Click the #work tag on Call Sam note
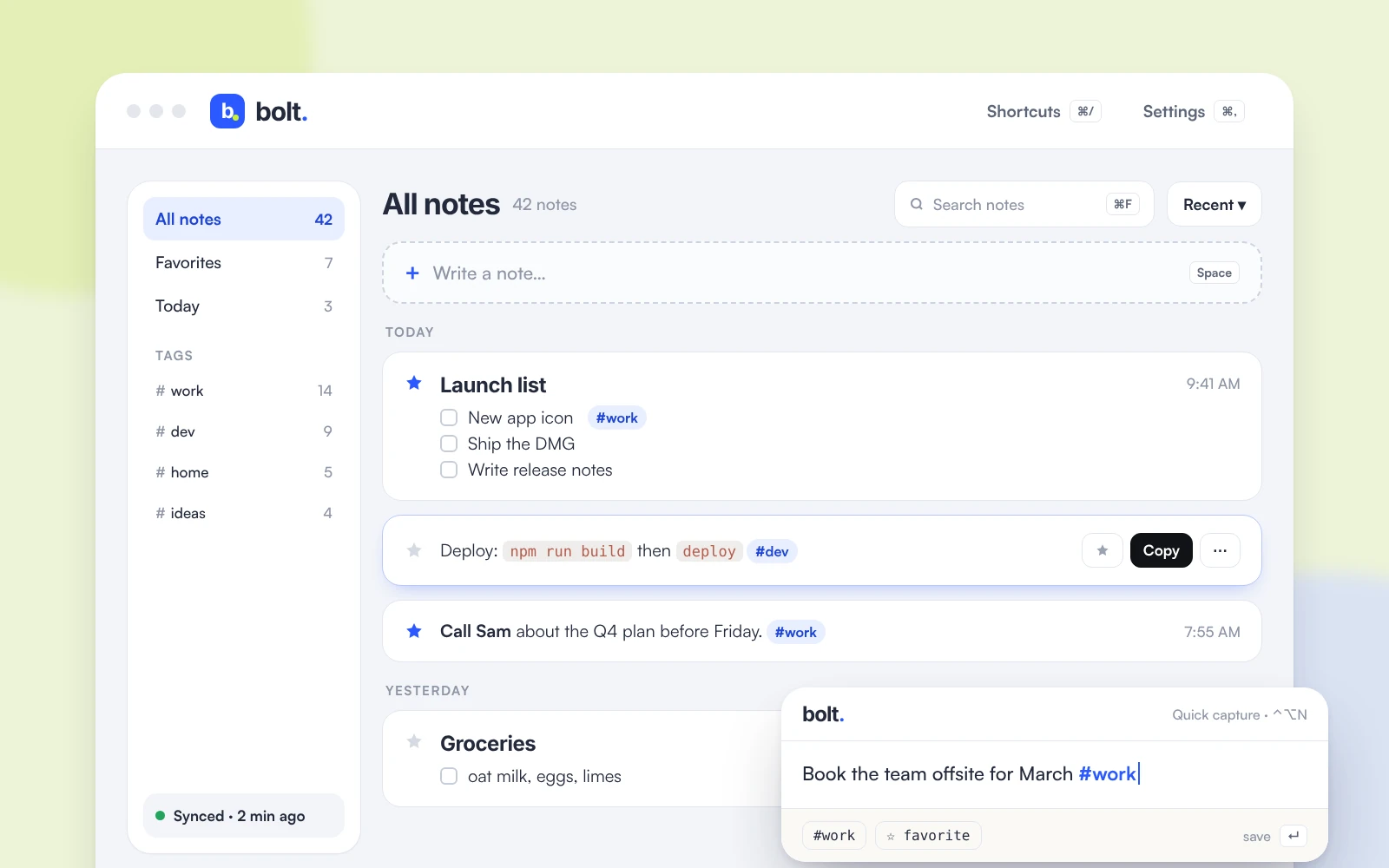 point(795,632)
